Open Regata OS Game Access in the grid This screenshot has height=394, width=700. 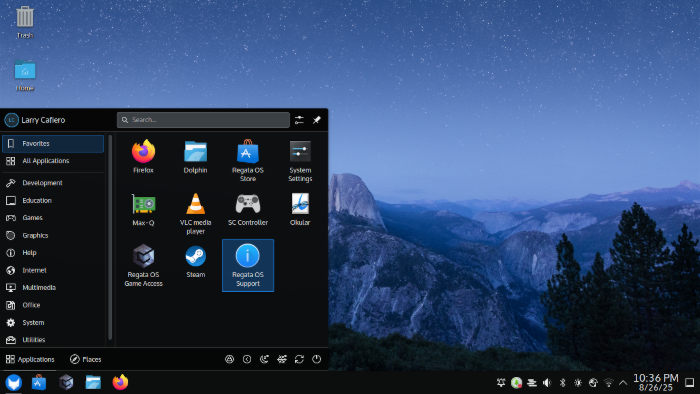[143, 265]
